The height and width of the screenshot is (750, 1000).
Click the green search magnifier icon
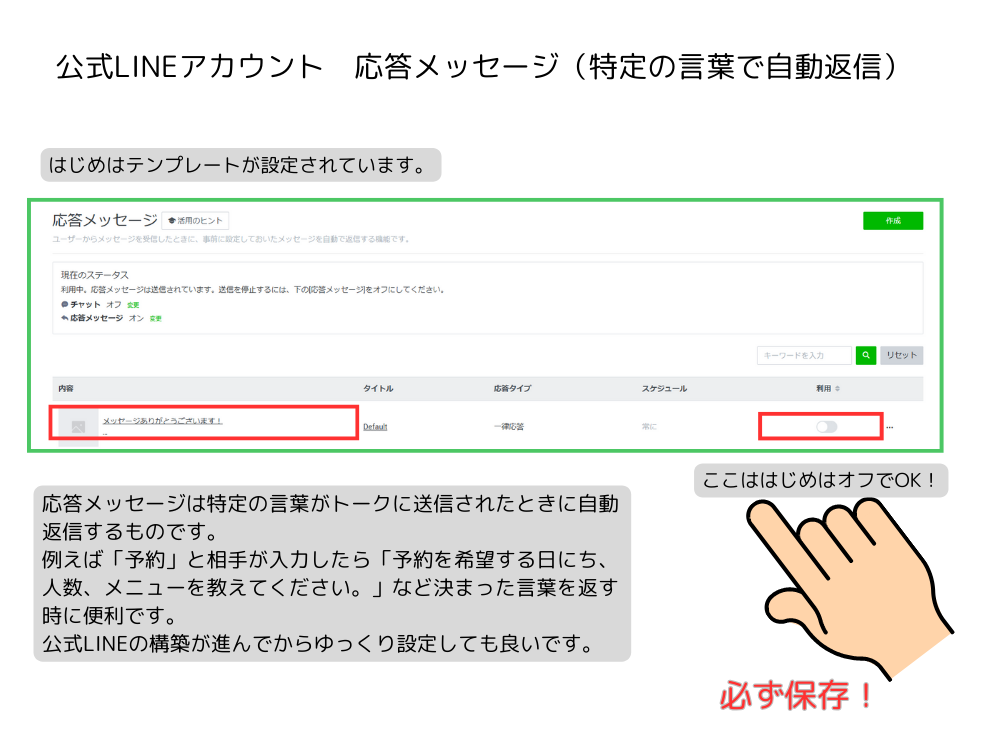(867, 355)
